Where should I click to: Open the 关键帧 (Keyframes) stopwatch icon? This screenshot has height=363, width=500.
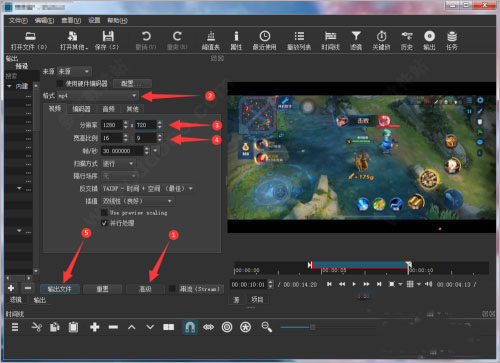coord(381,36)
